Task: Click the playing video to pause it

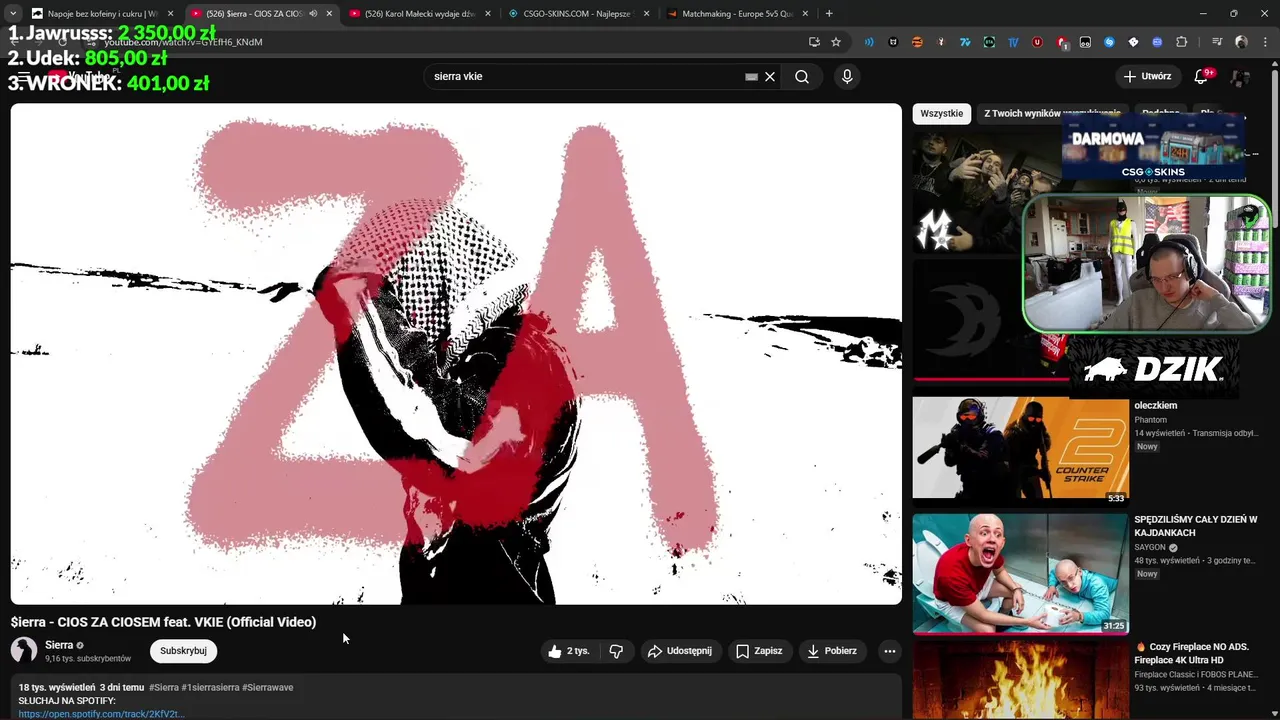Action: pyautogui.click(x=456, y=354)
